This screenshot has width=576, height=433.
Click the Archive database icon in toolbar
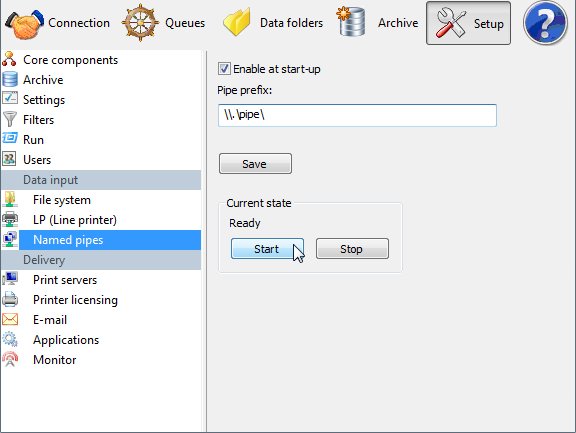350,21
